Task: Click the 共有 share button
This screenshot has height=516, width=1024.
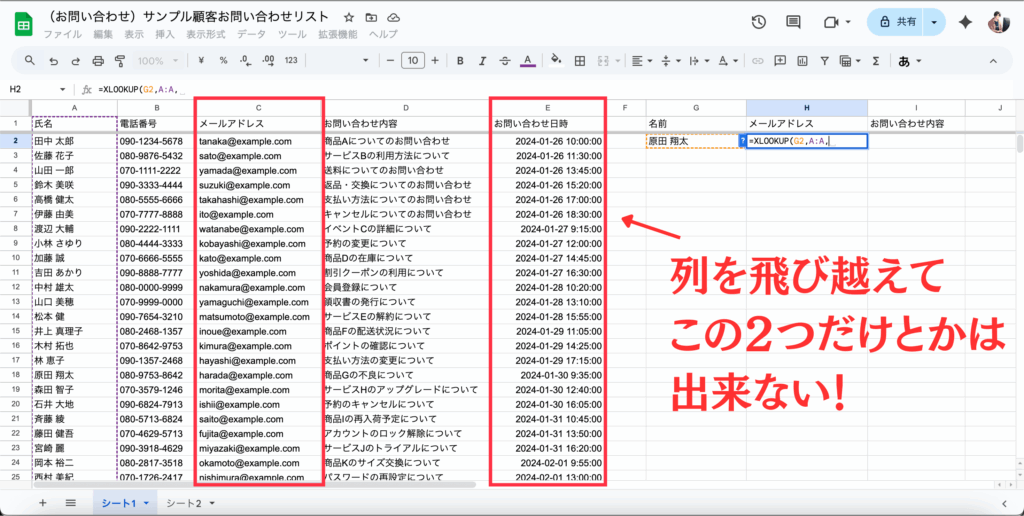Action: click(x=897, y=22)
